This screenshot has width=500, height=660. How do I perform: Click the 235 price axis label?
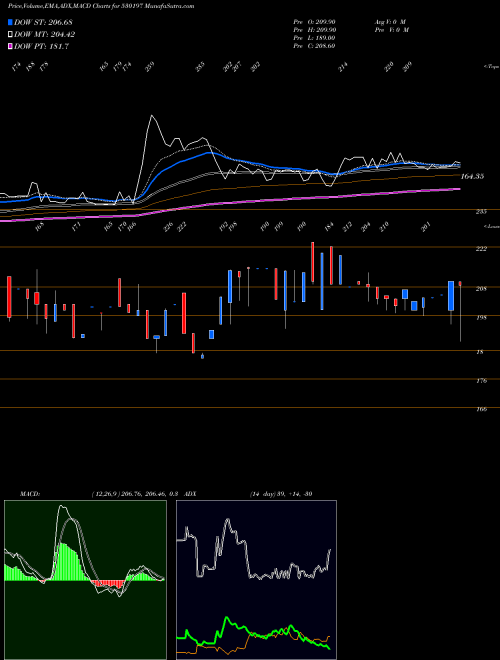click(481, 212)
